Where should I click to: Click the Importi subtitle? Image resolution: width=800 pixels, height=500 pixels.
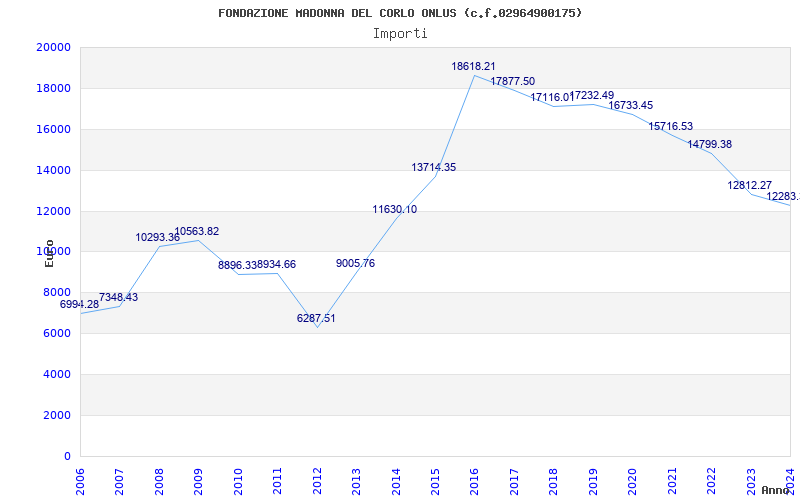(400, 34)
